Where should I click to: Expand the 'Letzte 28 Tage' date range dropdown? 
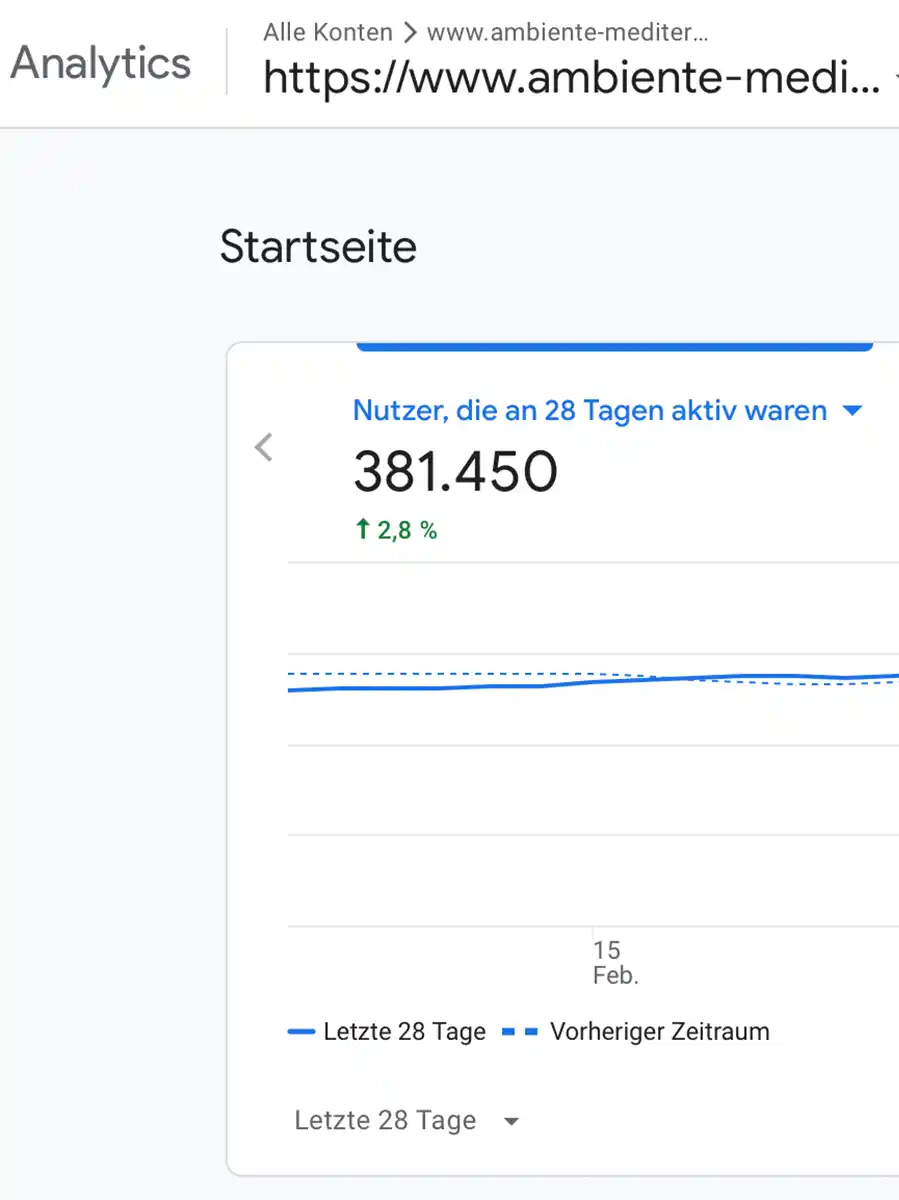[x=385, y=1121]
